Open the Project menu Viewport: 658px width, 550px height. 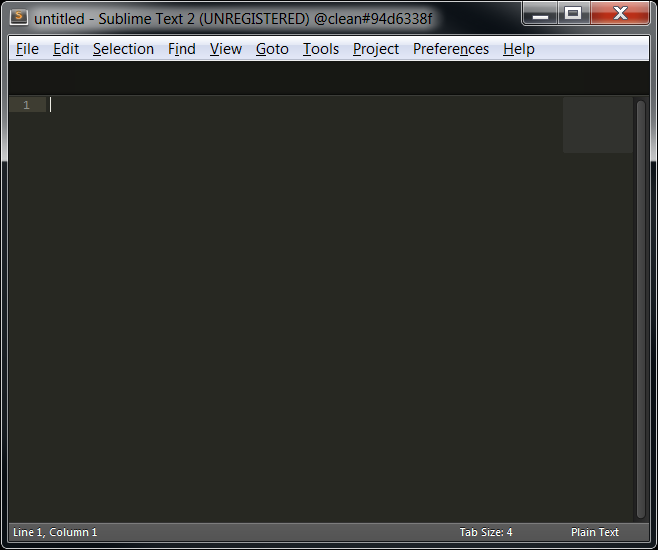click(376, 49)
